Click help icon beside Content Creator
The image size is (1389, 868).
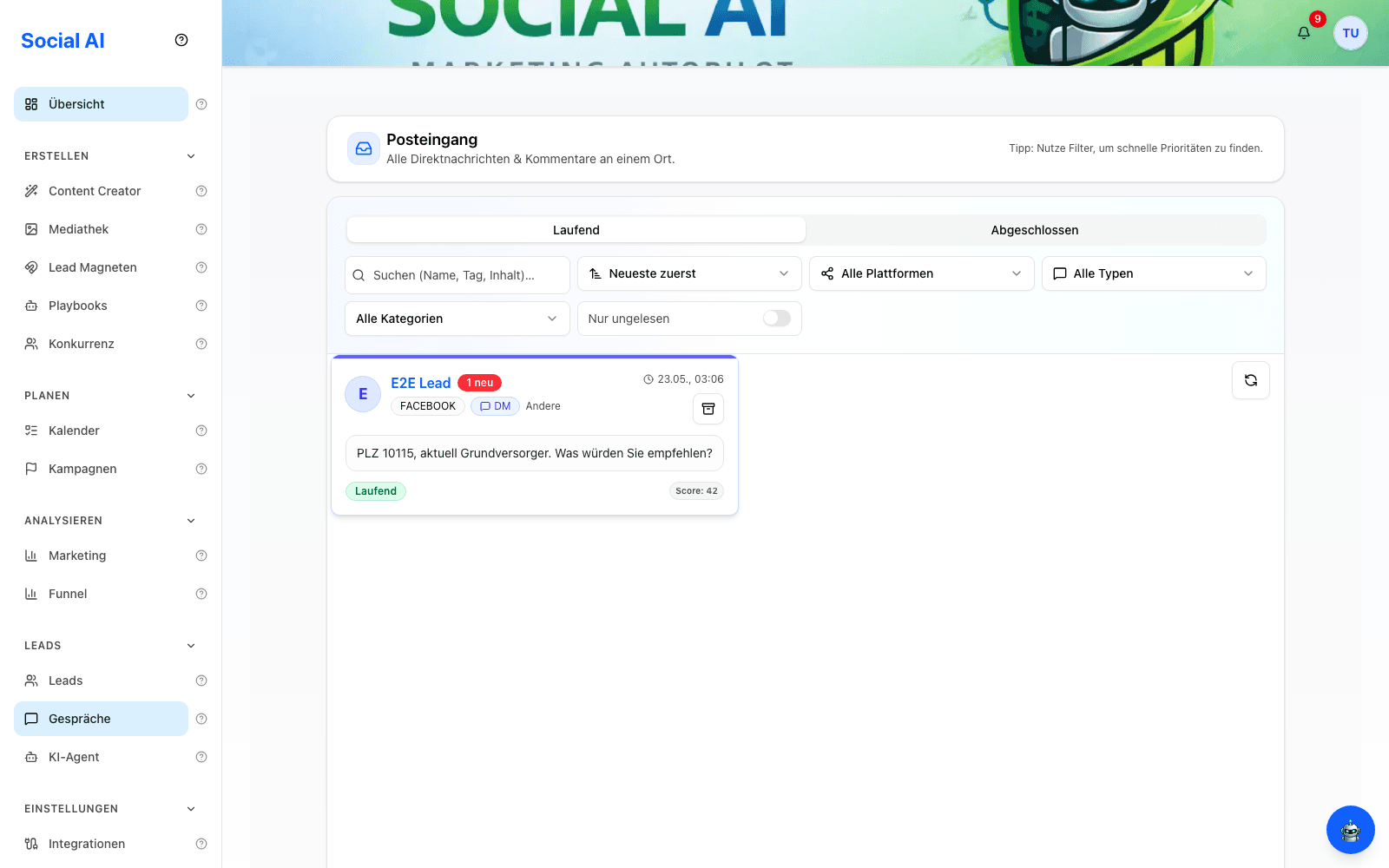point(201,191)
